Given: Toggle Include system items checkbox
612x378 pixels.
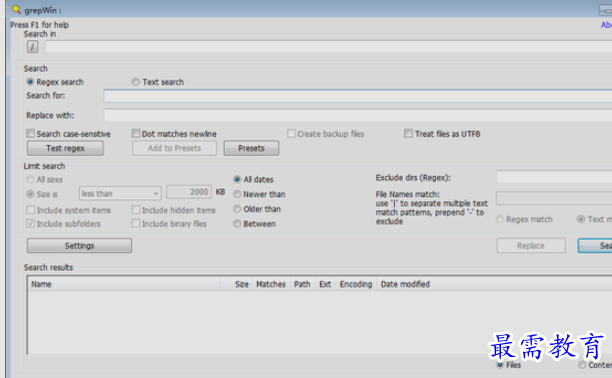Looking at the screenshot, I should pyautogui.click(x=30, y=210).
